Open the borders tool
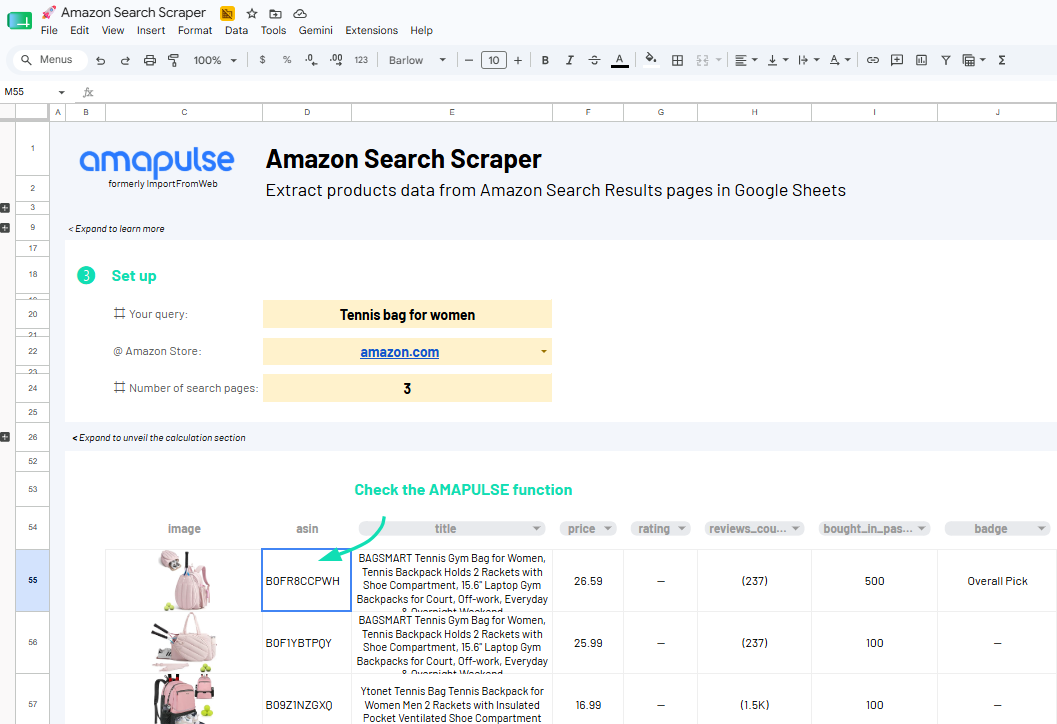Screen dimensions: 1057x724 coord(677,60)
